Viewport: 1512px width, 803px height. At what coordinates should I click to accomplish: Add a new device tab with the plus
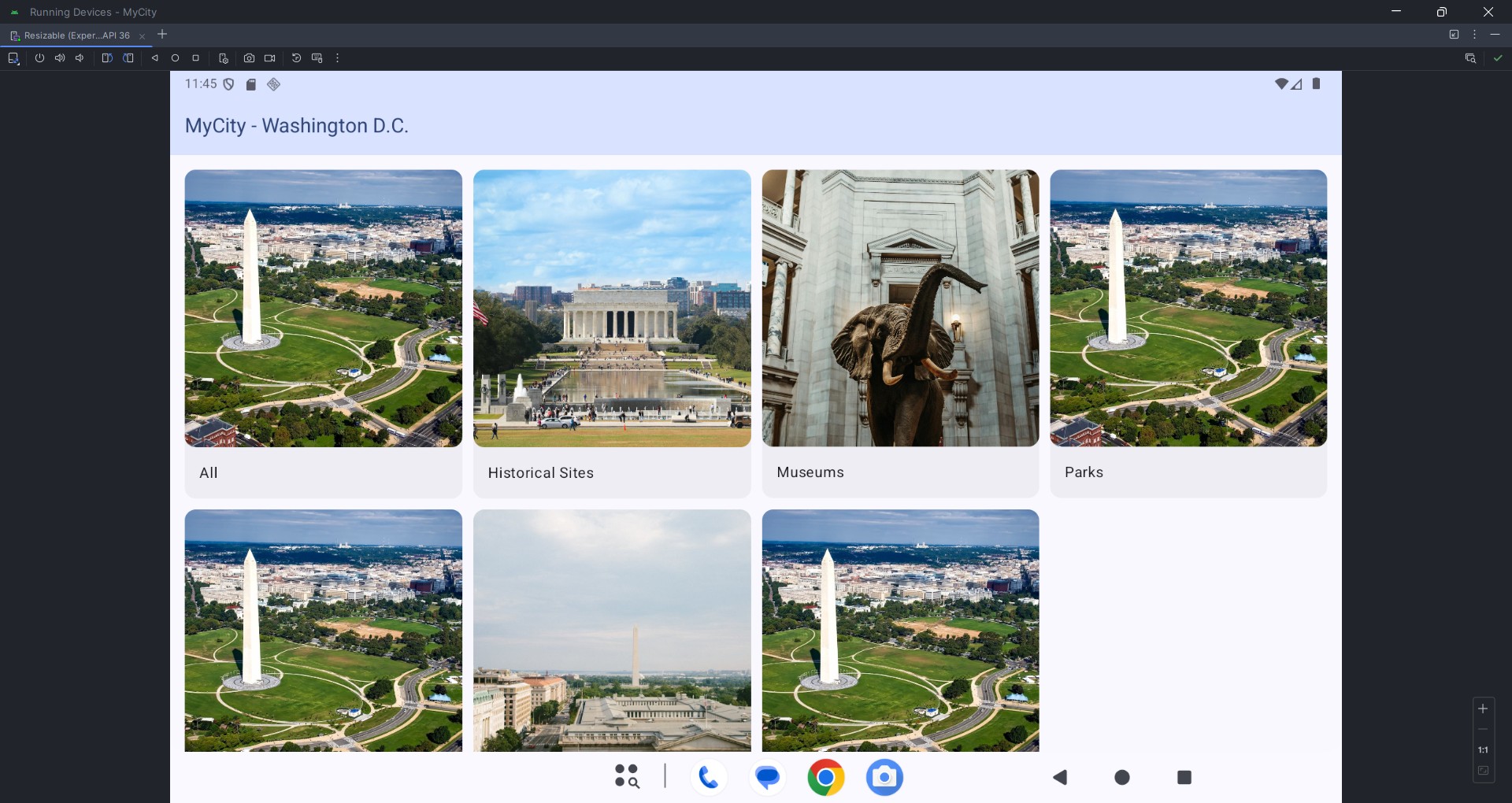(x=162, y=35)
